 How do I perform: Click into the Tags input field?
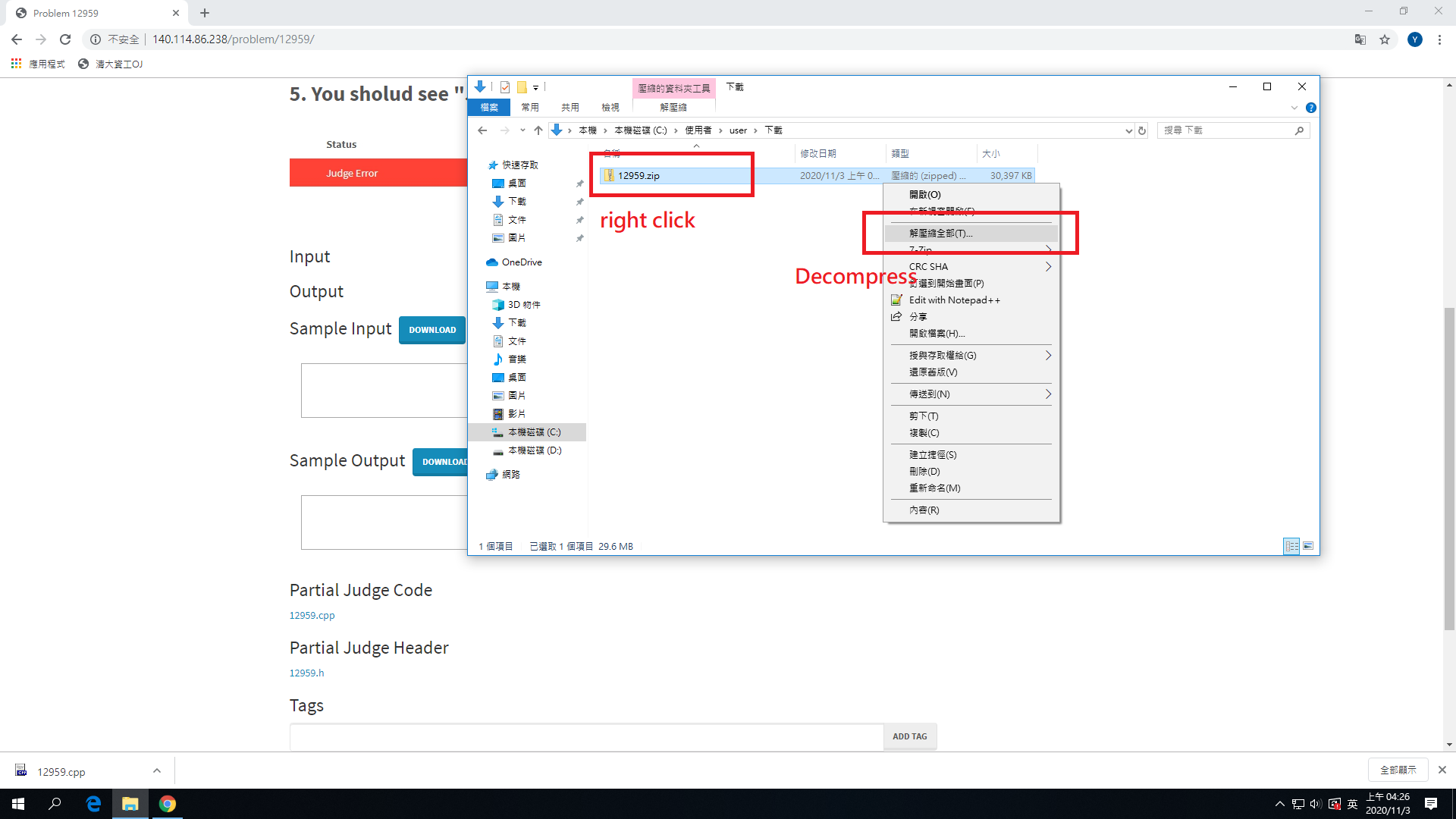point(585,736)
